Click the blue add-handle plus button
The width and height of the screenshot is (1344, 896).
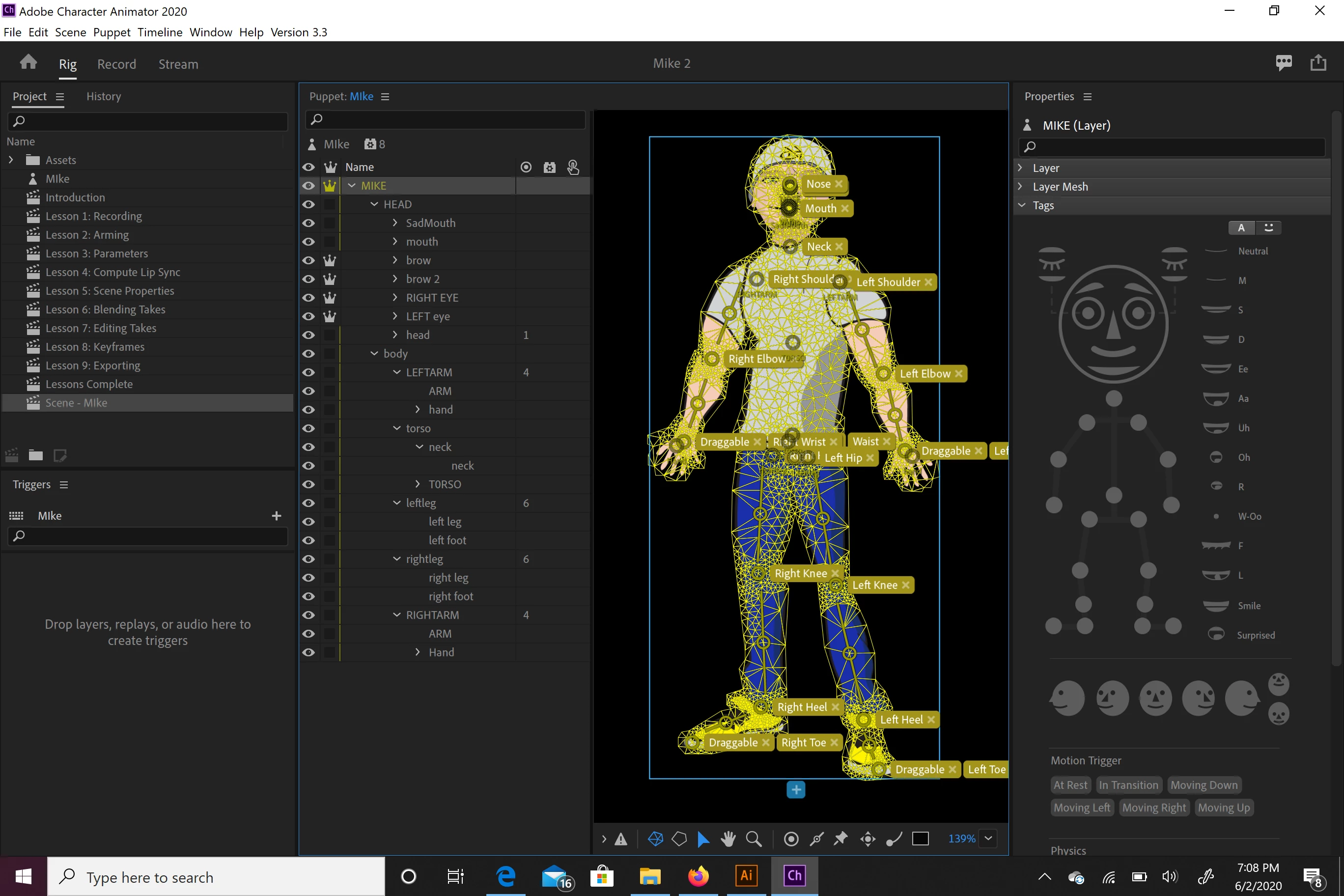pos(795,790)
